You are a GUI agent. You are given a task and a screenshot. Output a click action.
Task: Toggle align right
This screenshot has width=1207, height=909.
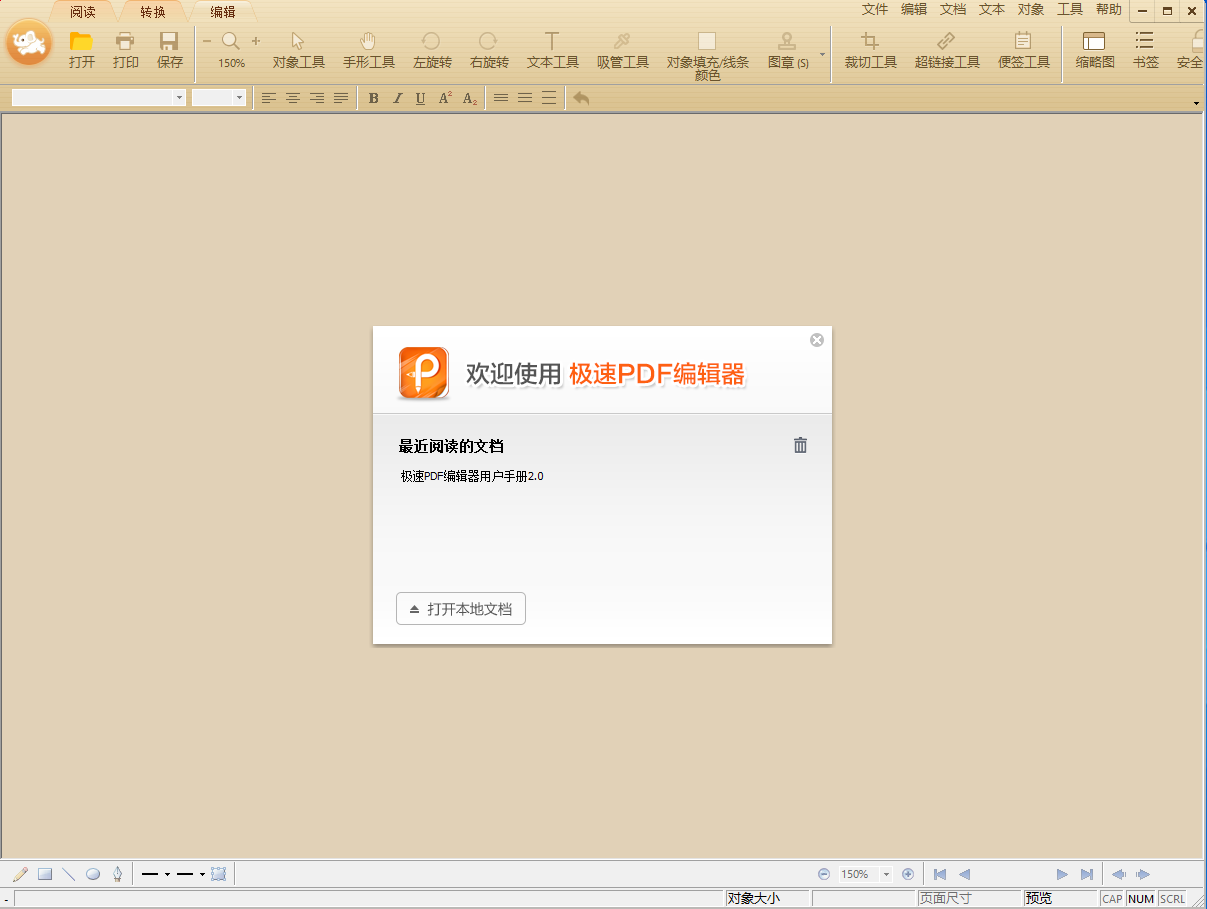click(x=317, y=98)
